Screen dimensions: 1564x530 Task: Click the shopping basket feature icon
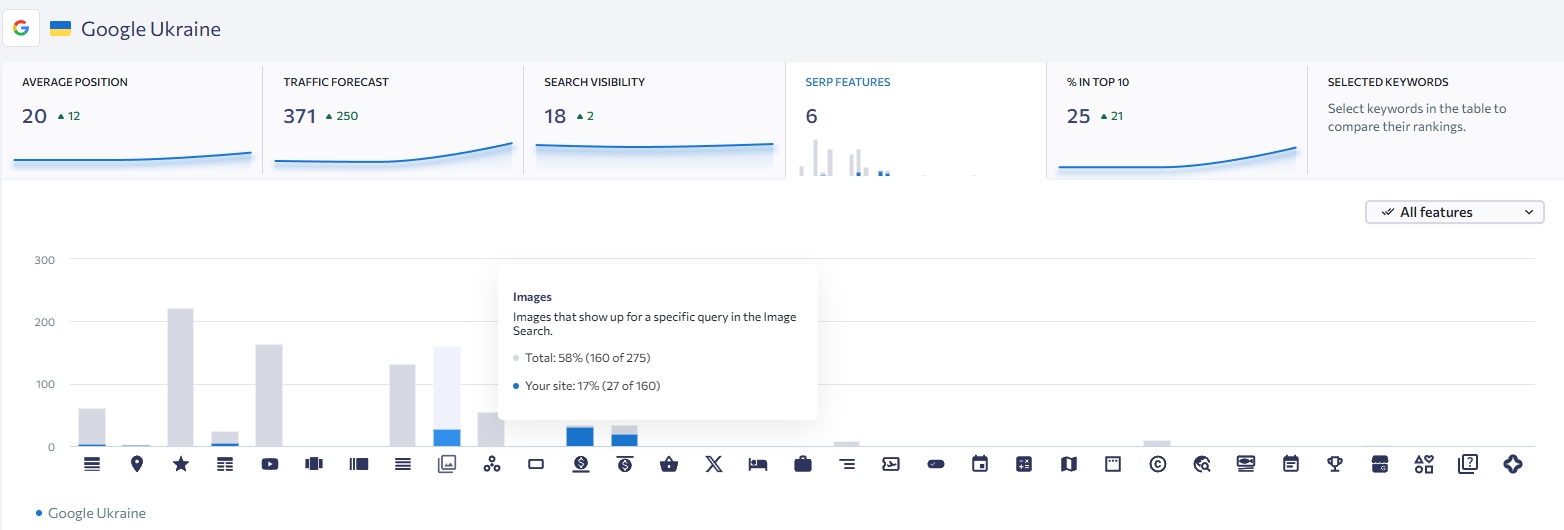click(x=669, y=464)
